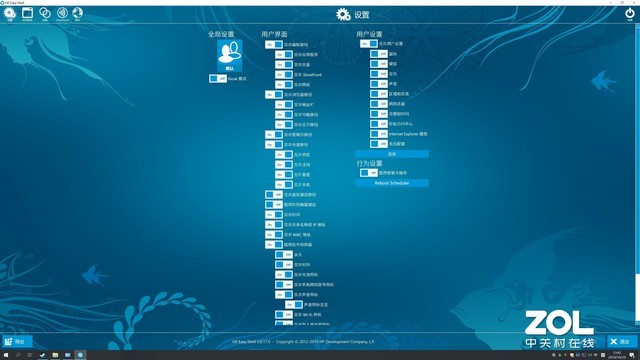Click the power icon at top right
The image size is (640, 360).
(x=630, y=14)
